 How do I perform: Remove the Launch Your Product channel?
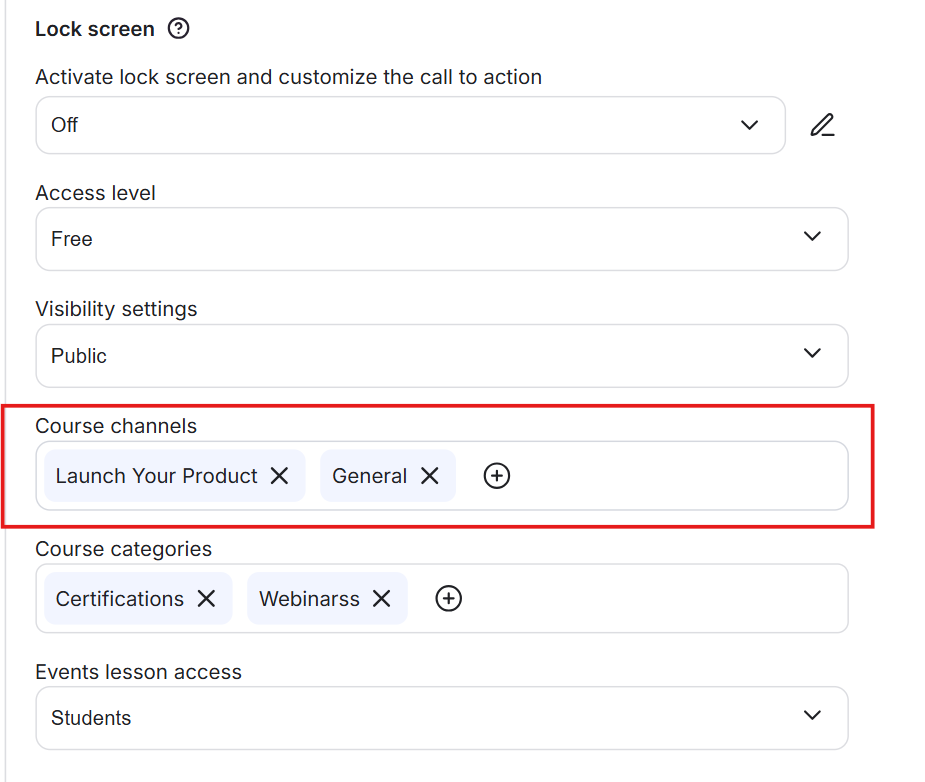280,476
